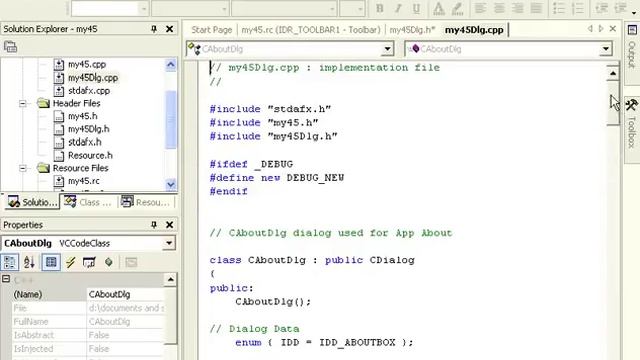The width and height of the screenshot is (640, 360).
Task: Select stdafx.cpp in Solution Explorer
Action: (x=89, y=91)
